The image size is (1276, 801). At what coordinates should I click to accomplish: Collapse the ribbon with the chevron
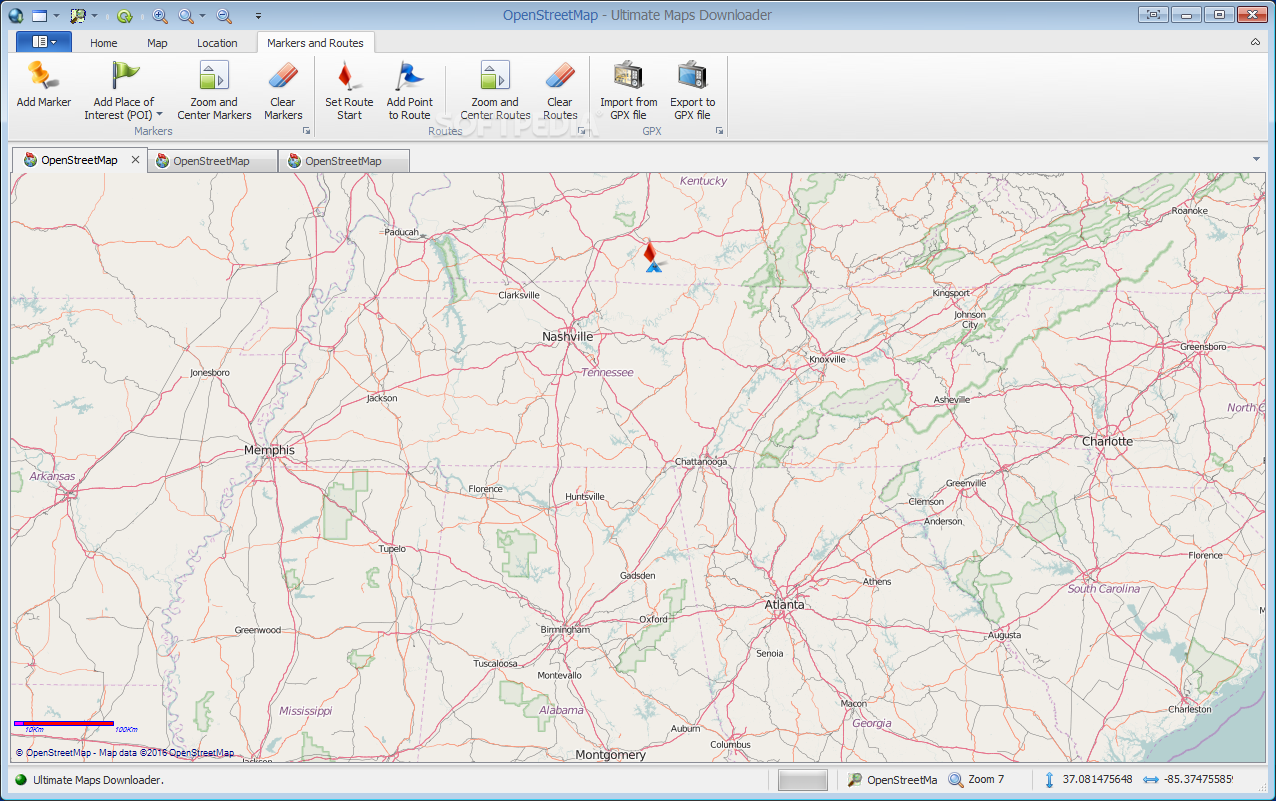click(x=1256, y=42)
